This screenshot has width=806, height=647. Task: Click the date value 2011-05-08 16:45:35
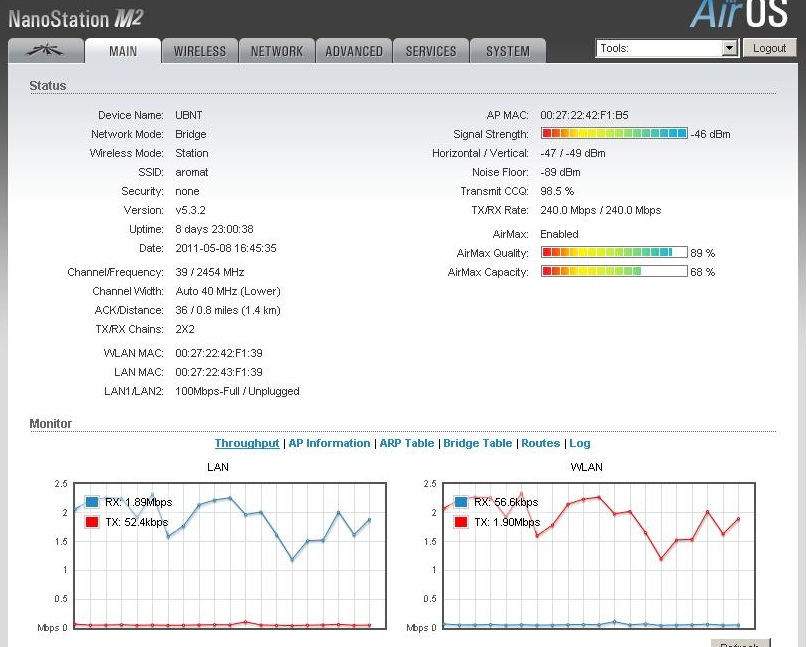tap(226, 248)
